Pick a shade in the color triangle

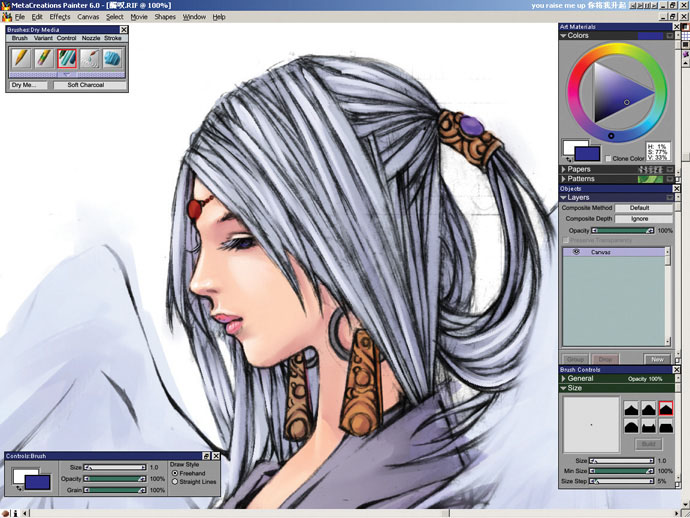[x=614, y=93]
